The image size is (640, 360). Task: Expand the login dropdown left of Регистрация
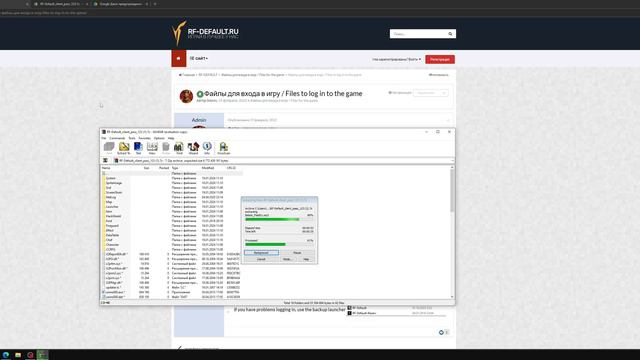(396, 59)
